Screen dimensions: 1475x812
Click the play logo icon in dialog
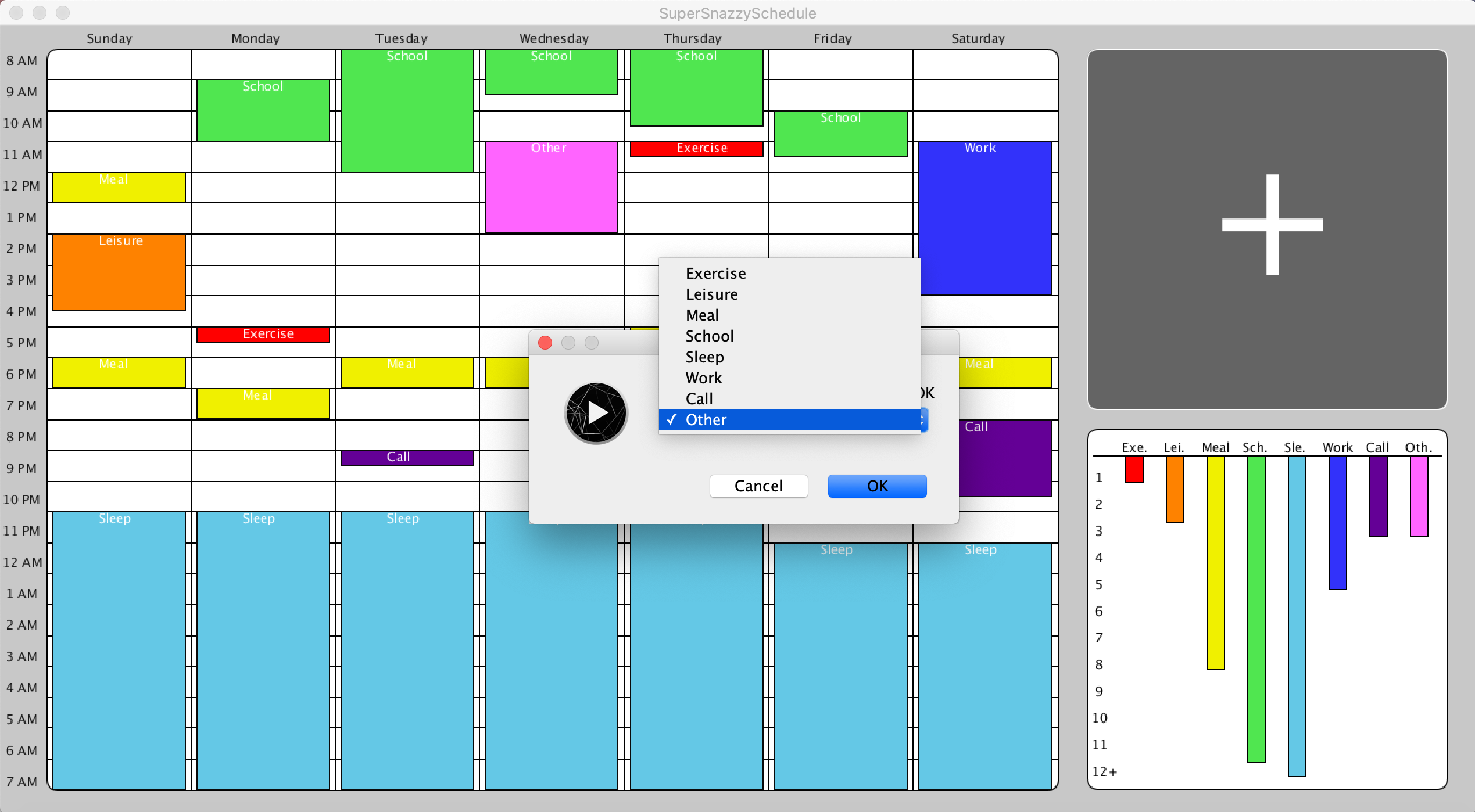(x=596, y=413)
